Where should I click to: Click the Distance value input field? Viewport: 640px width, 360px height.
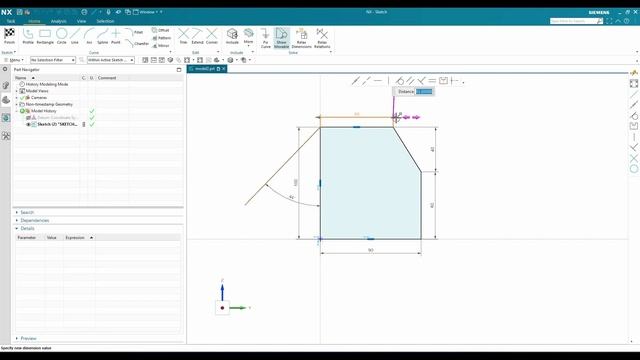coord(424,91)
